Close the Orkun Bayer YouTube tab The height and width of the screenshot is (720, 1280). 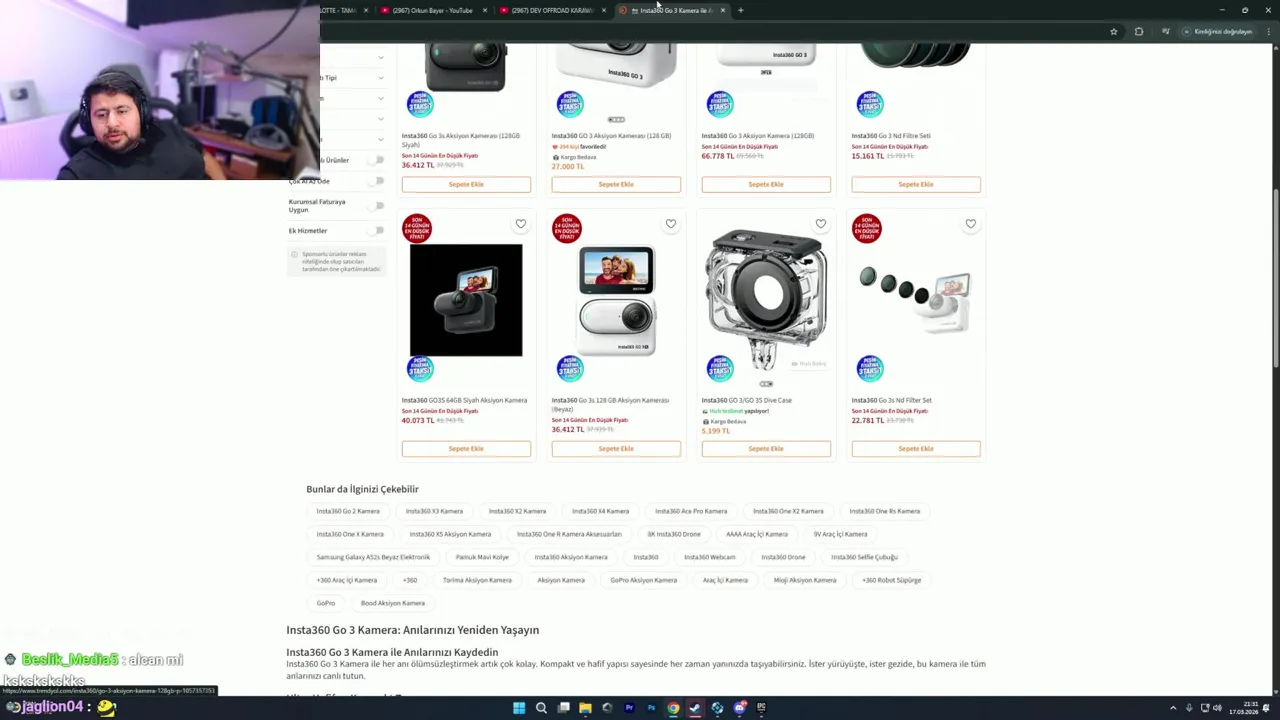click(485, 10)
